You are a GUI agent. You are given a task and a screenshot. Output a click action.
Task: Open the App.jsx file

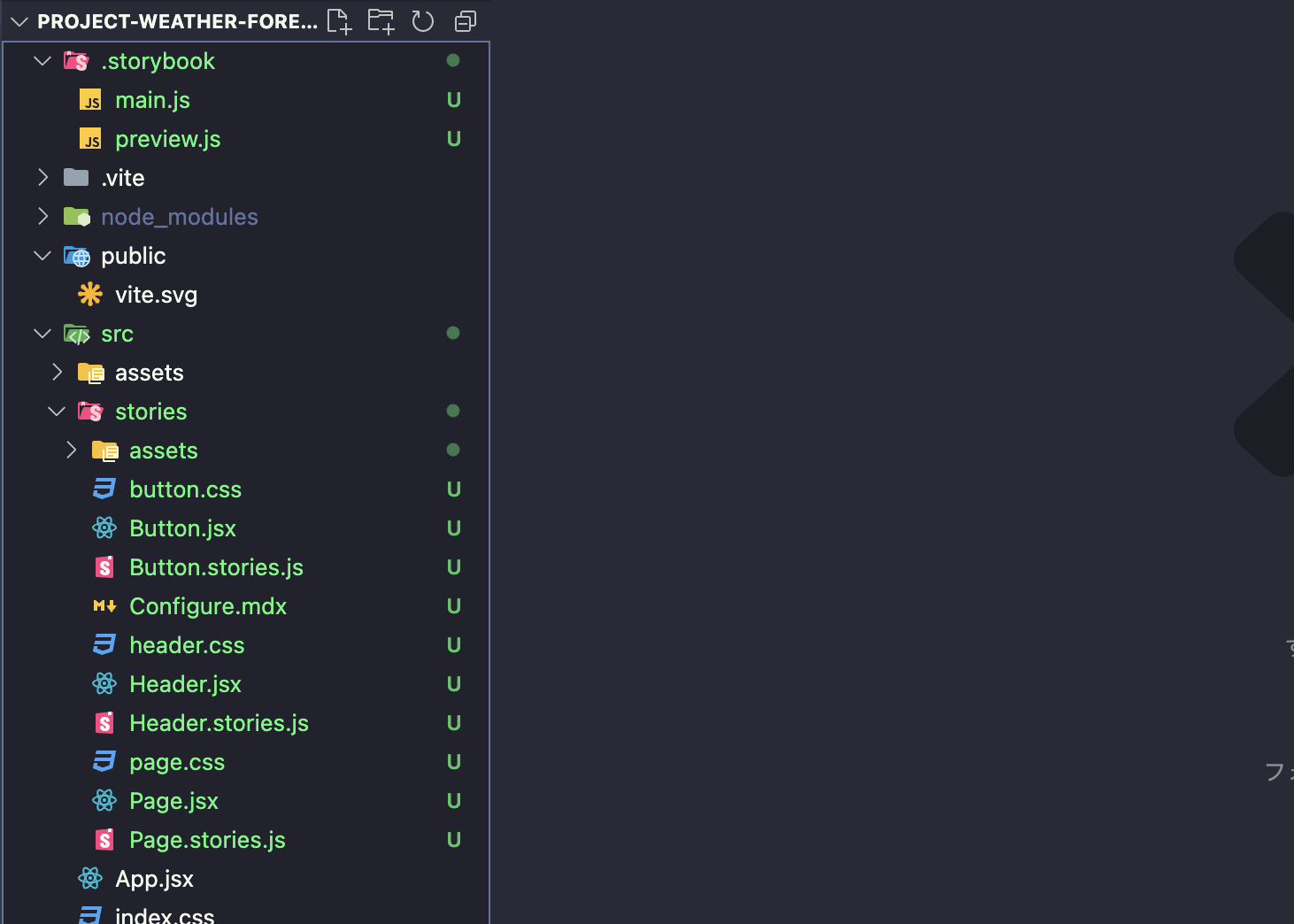[155, 879]
